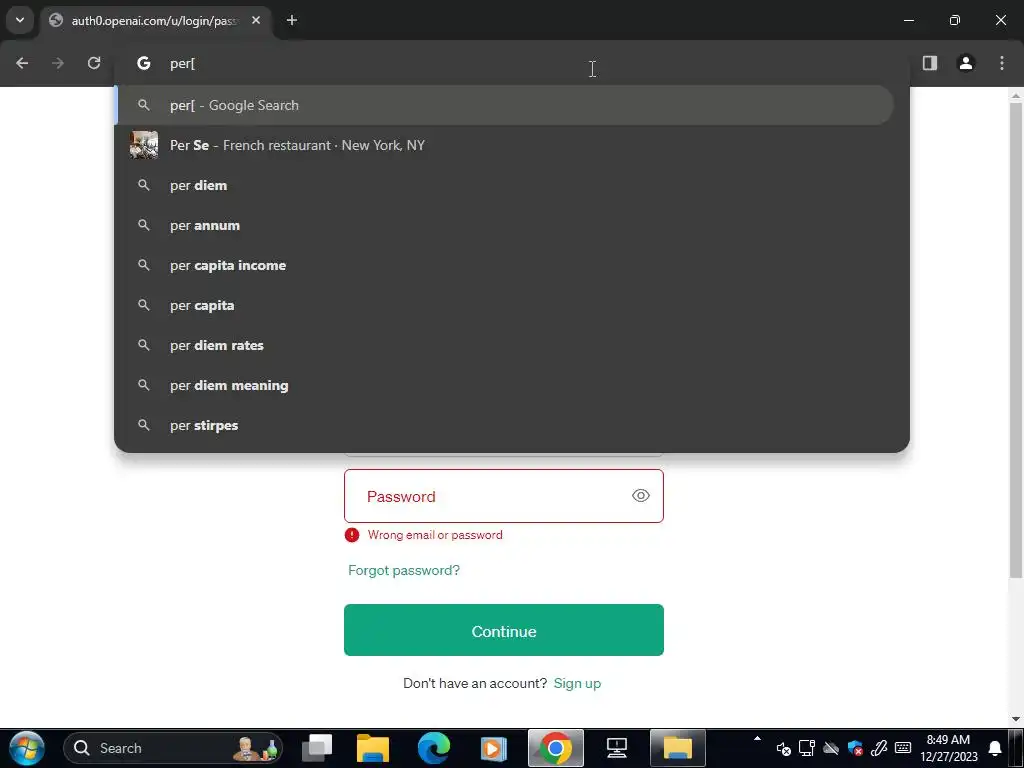This screenshot has width=1024, height=768.
Task: Select 'per diem' suggestion
Action: (x=504, y=185)
